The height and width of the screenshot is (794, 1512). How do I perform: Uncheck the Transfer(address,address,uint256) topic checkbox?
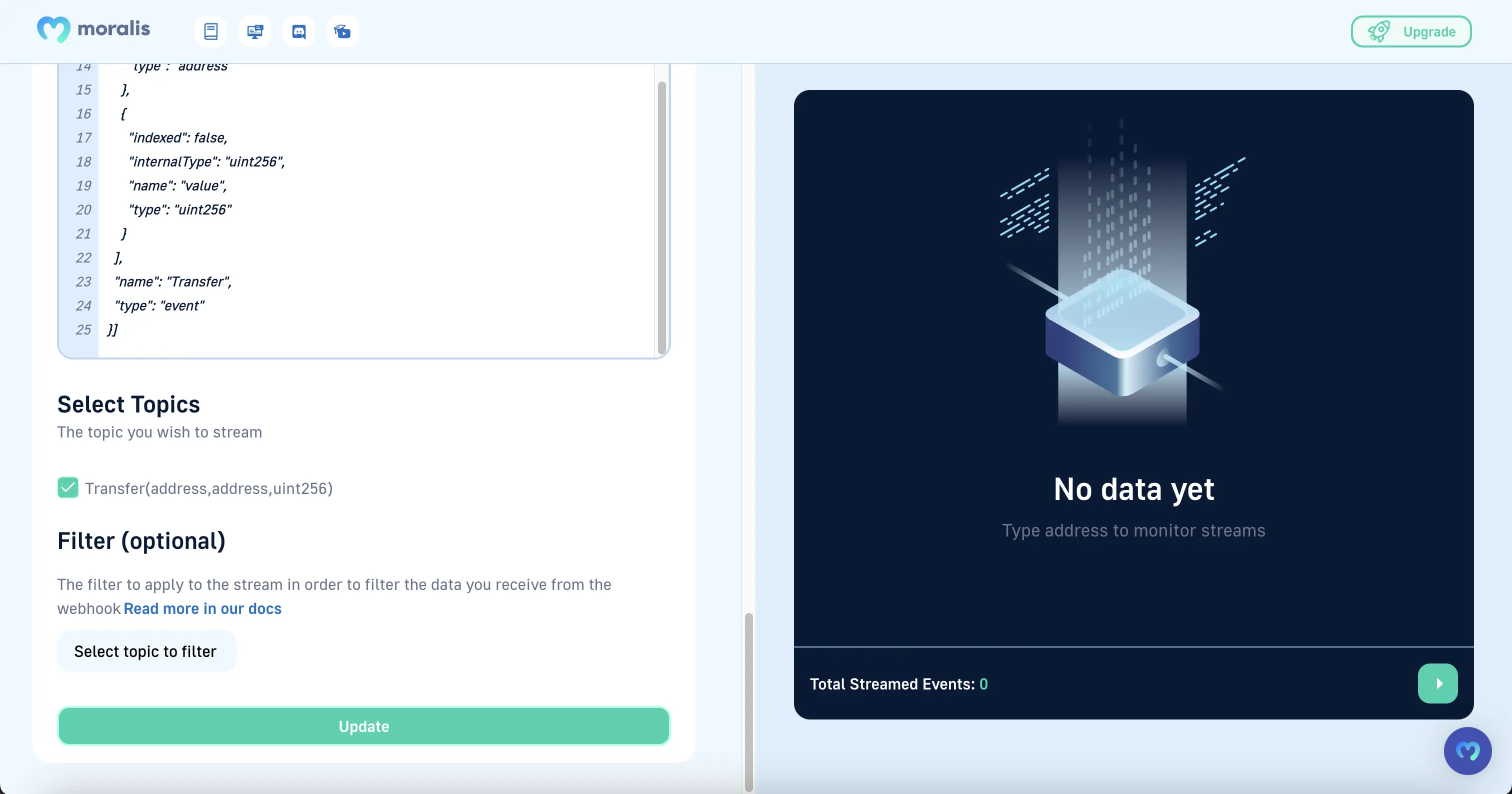coord(68,487)
